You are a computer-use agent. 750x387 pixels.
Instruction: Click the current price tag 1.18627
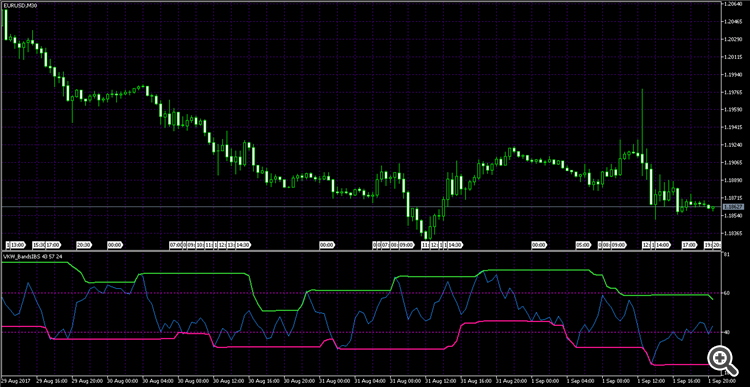tap(732, 207)
